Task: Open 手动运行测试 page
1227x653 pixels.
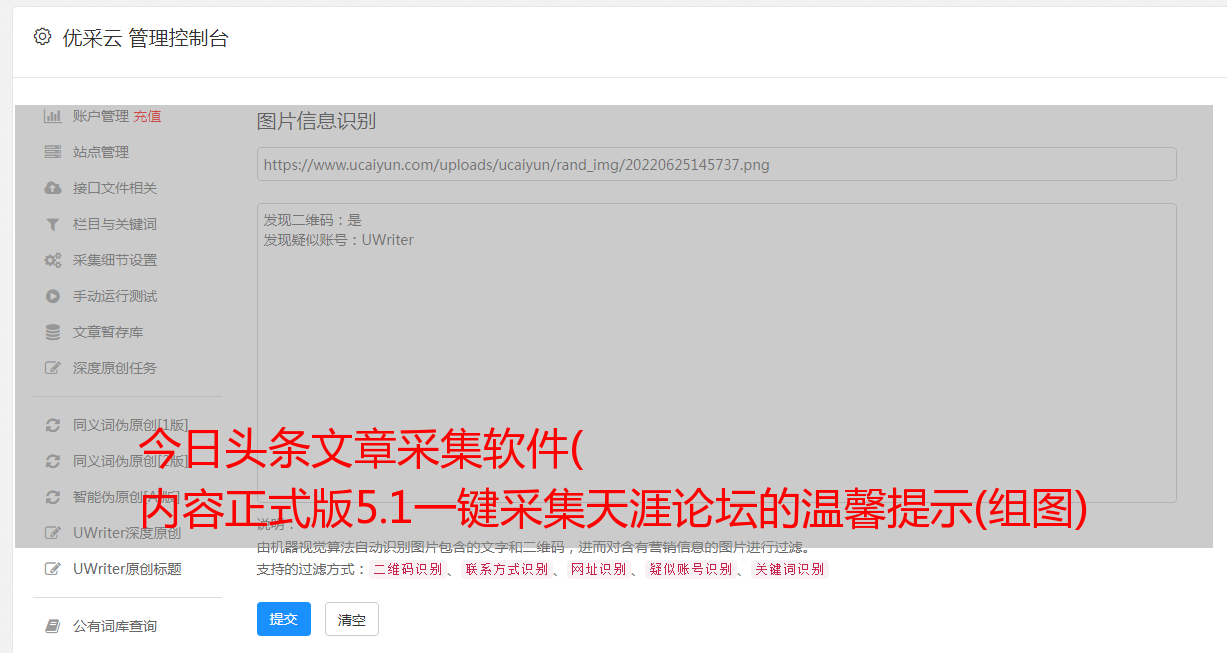Action: [x=115, y=296]
